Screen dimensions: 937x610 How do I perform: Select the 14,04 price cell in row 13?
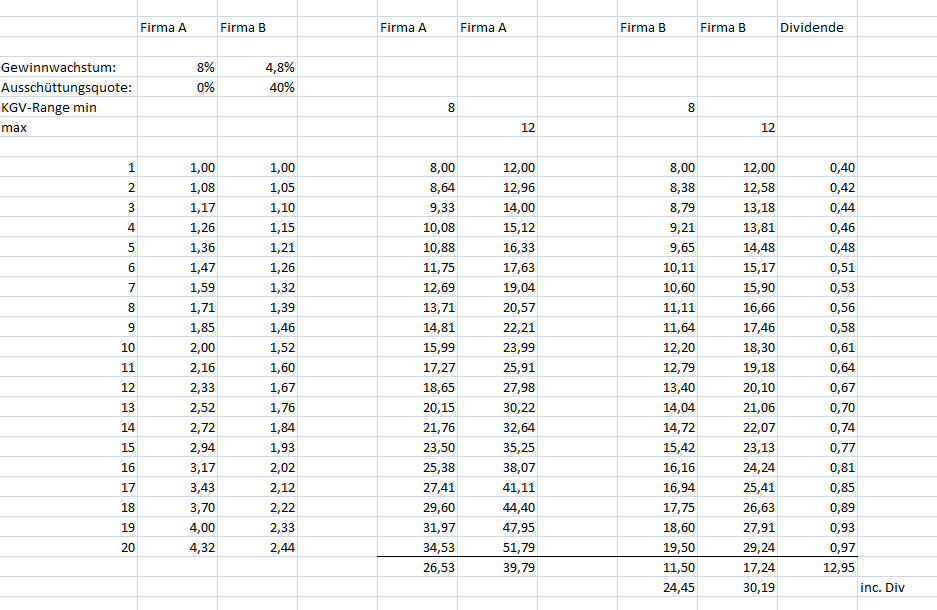pyautogui.click(x=657, y=407)
